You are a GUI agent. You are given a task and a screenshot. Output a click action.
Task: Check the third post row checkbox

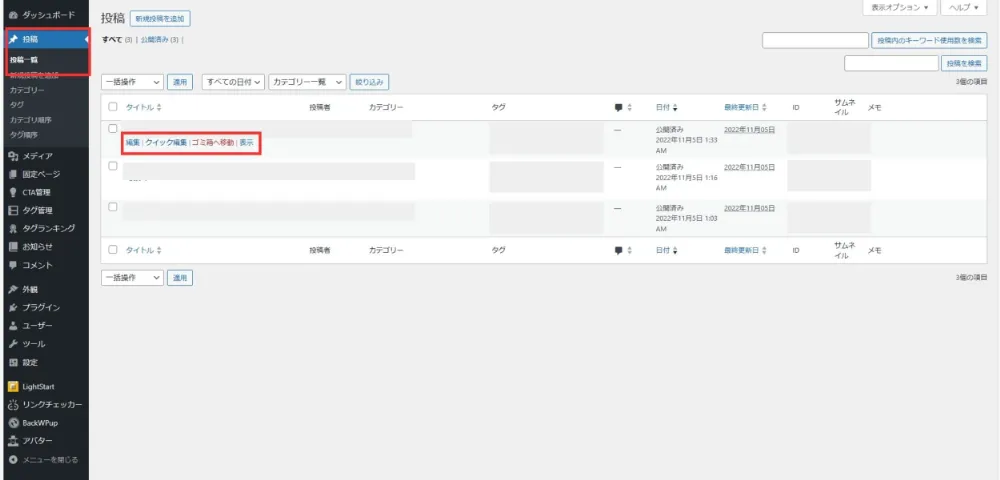tap(113, 207)
